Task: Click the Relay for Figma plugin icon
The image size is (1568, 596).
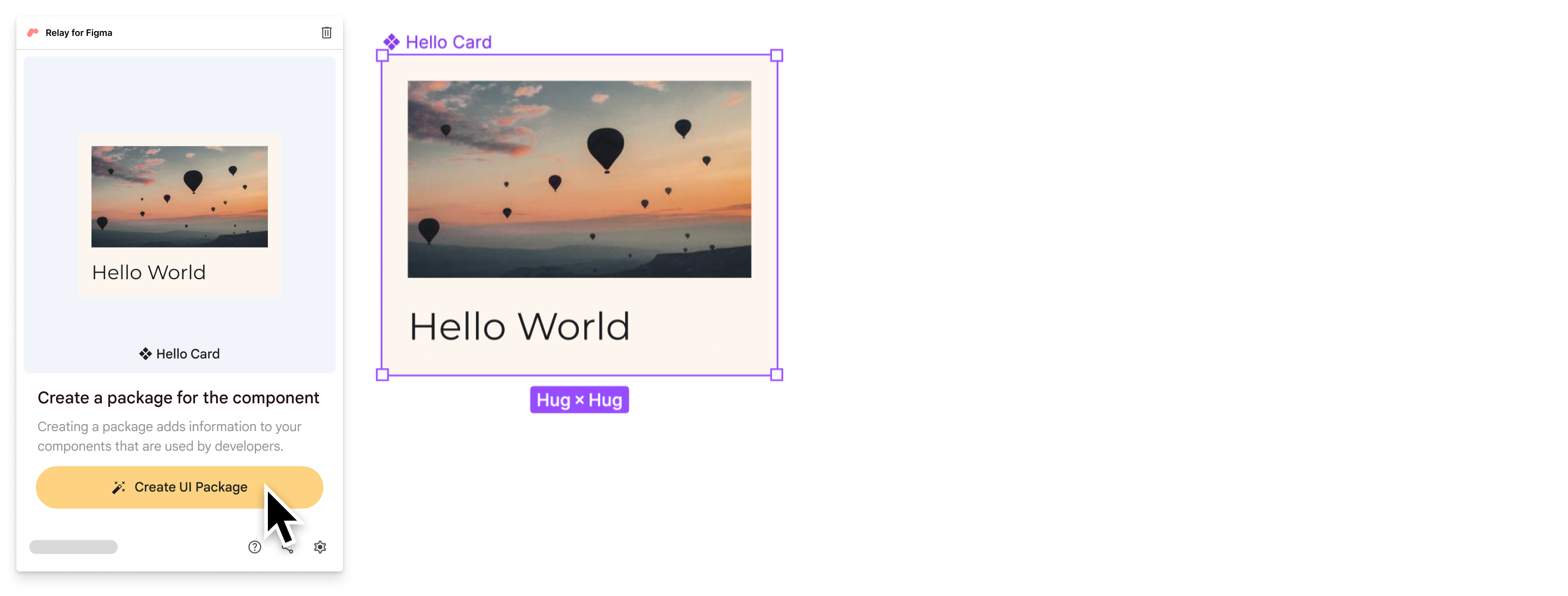Action: coord(33,31)
